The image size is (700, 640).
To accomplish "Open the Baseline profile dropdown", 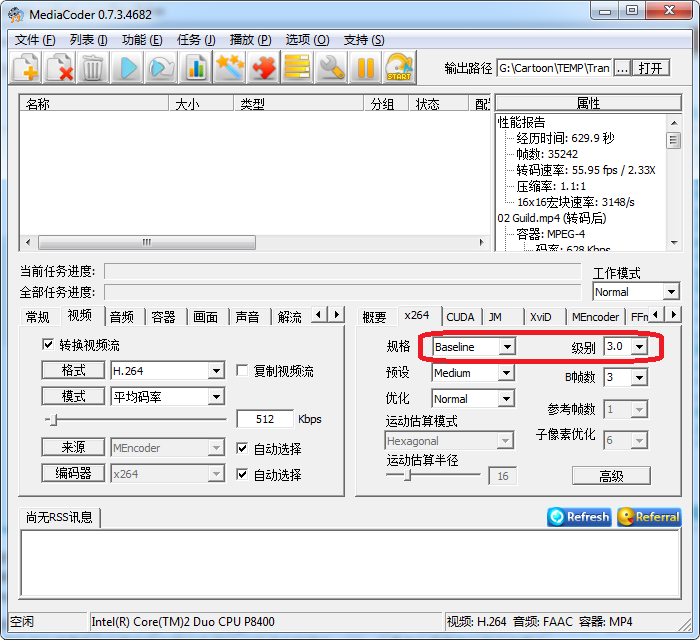I will (x=507, y=346).
